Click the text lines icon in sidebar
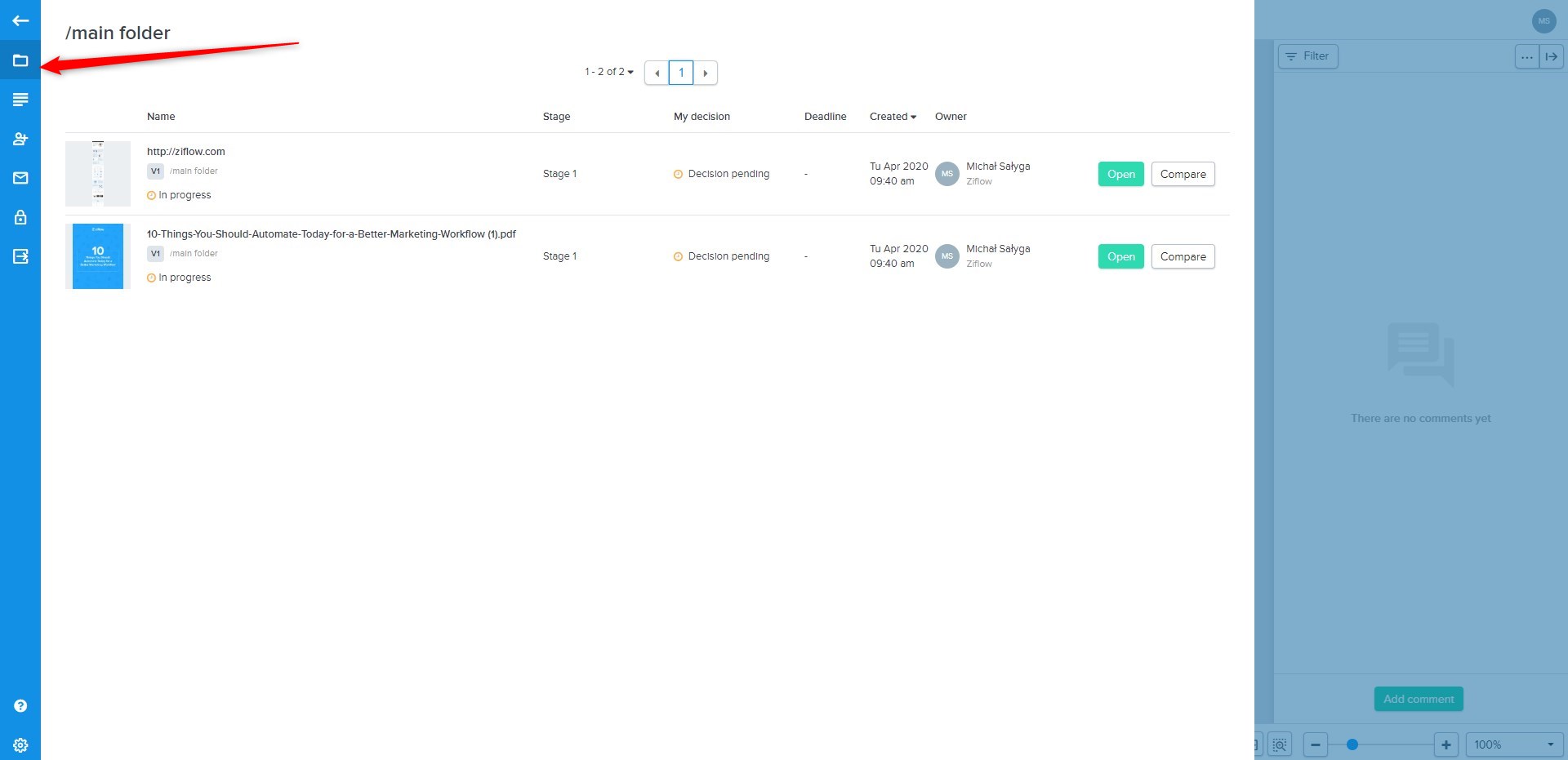The width and height of the screenshot is (1568, 760). [20, 100]
